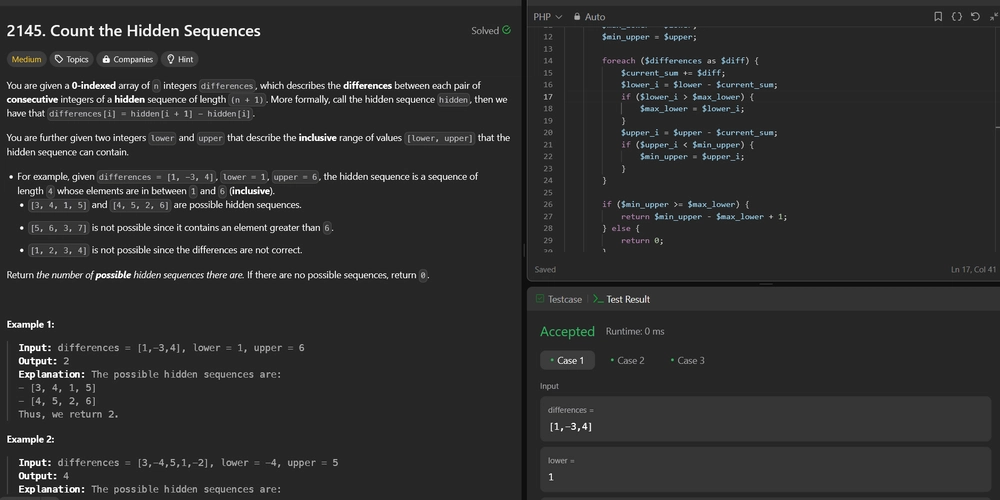Click the problem title Count the Hidden Sequences
The image size is (1000, 500).
tap(133, 31)
